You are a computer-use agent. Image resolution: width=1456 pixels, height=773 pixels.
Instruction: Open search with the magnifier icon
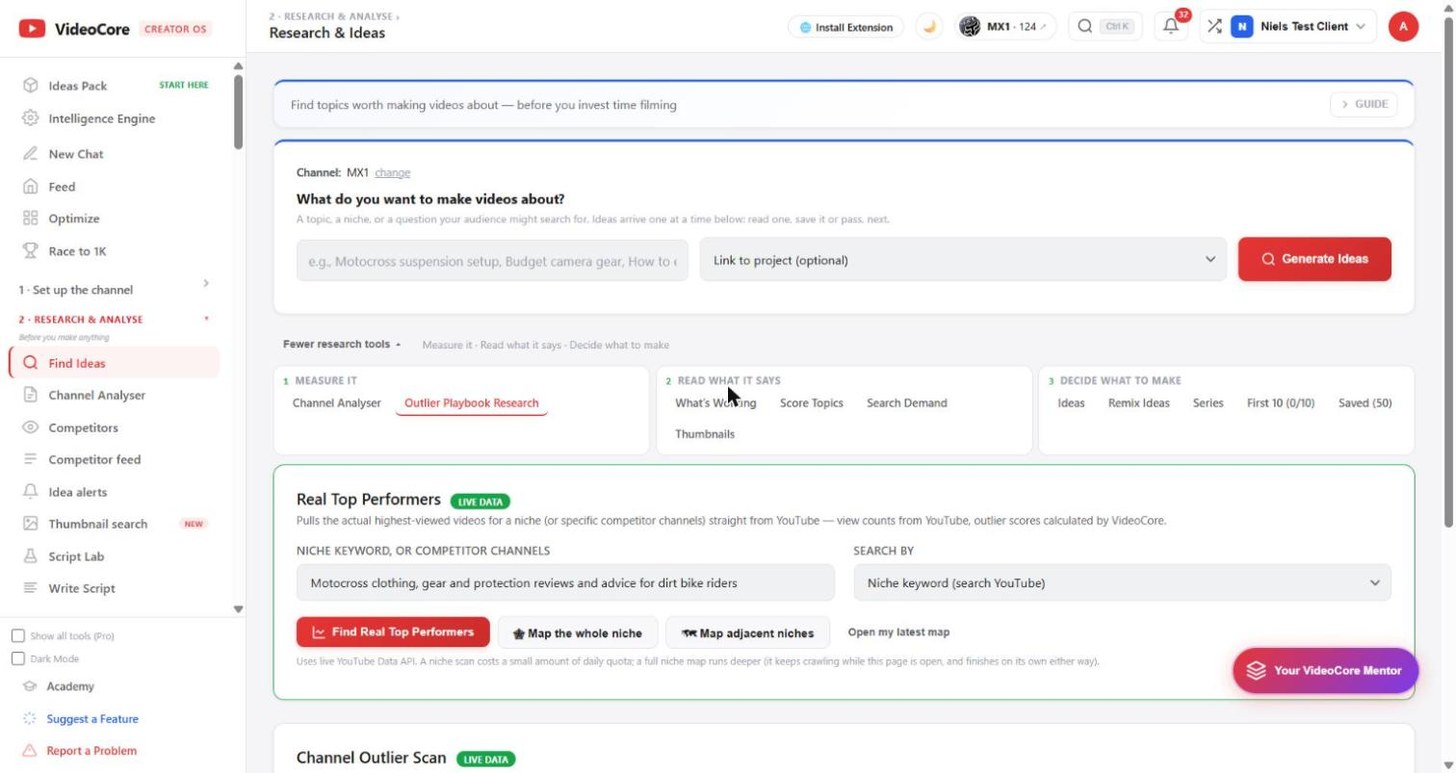tap(1085, 27)
